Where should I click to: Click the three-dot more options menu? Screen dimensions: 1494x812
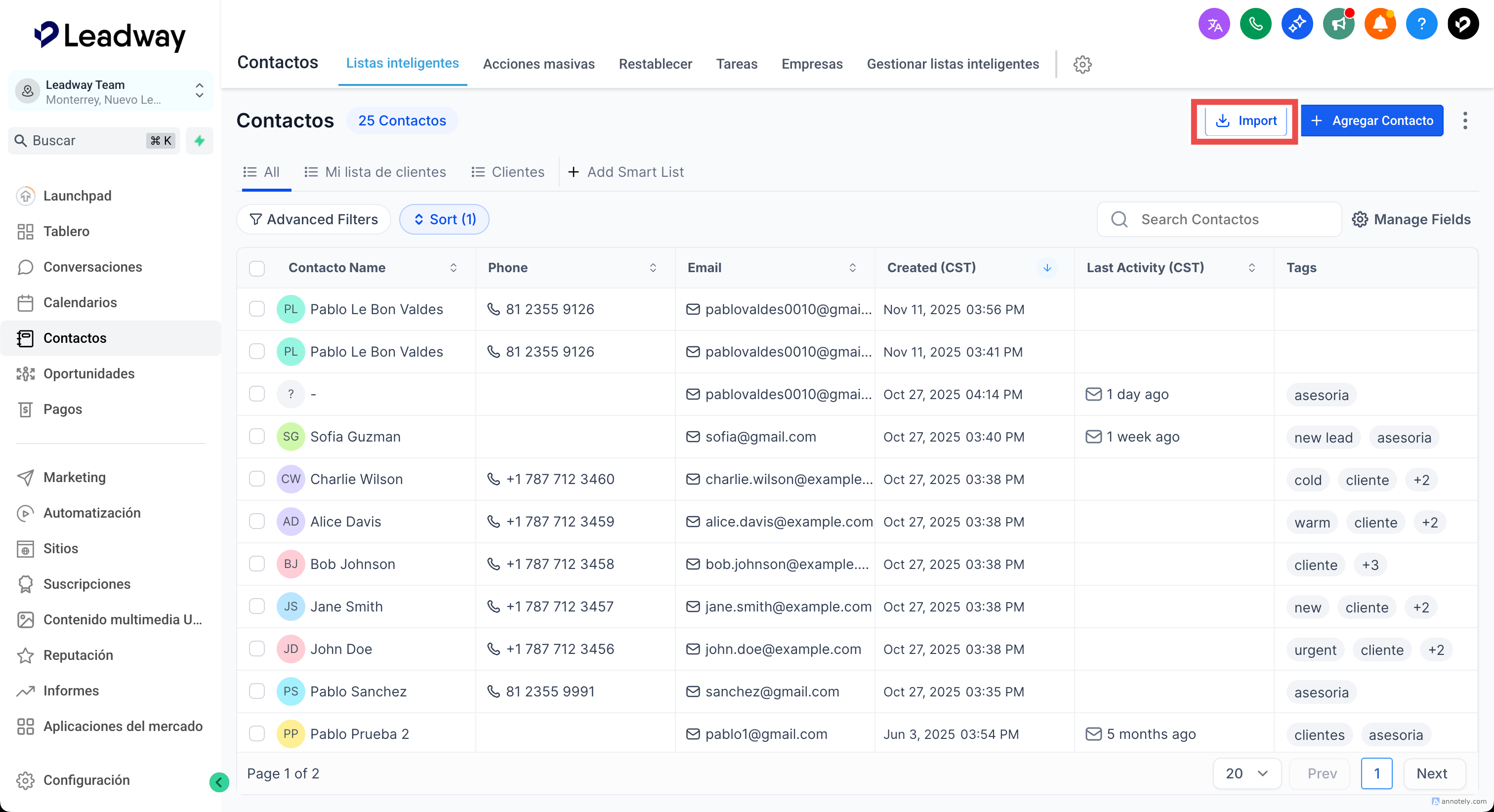click(x=1465, y=121)
